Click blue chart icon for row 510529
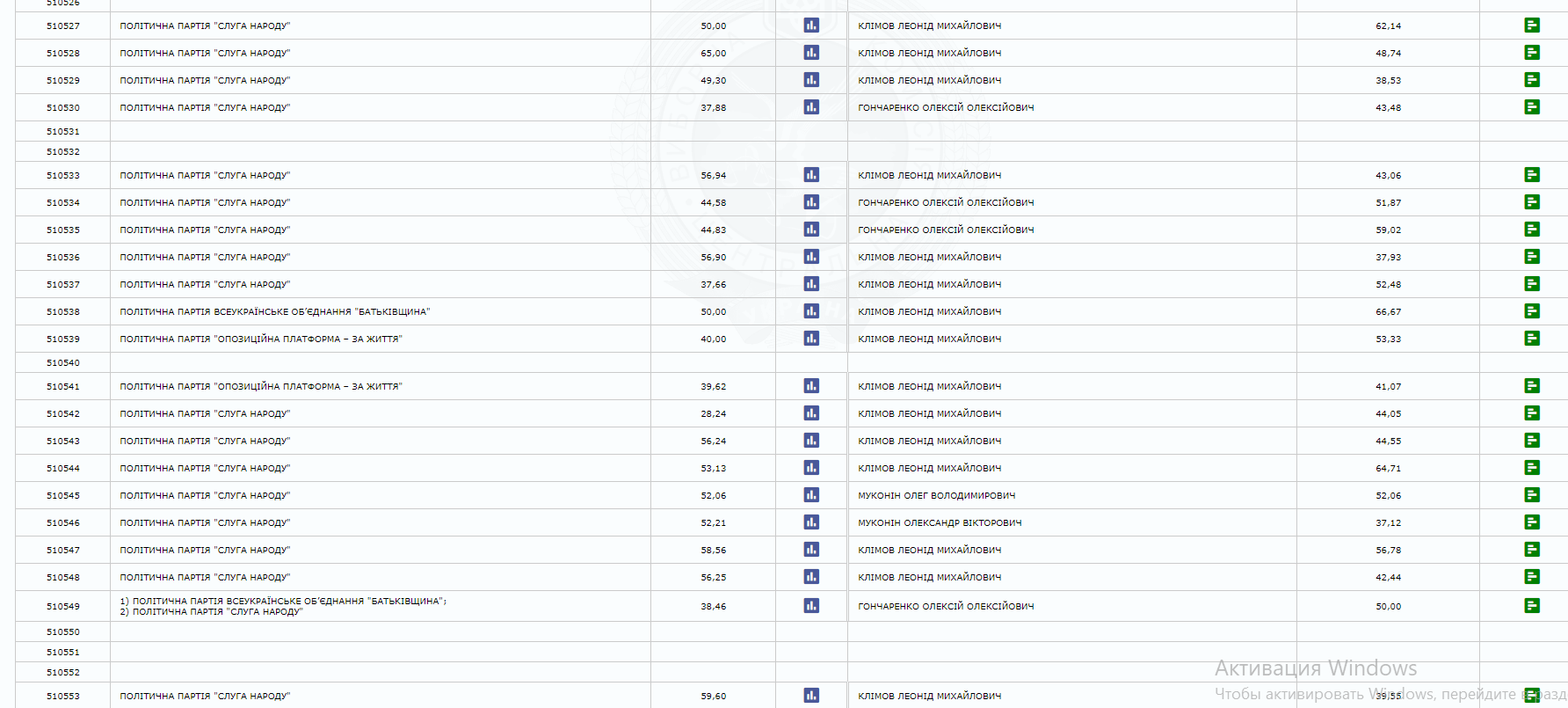 pos(811,80)
